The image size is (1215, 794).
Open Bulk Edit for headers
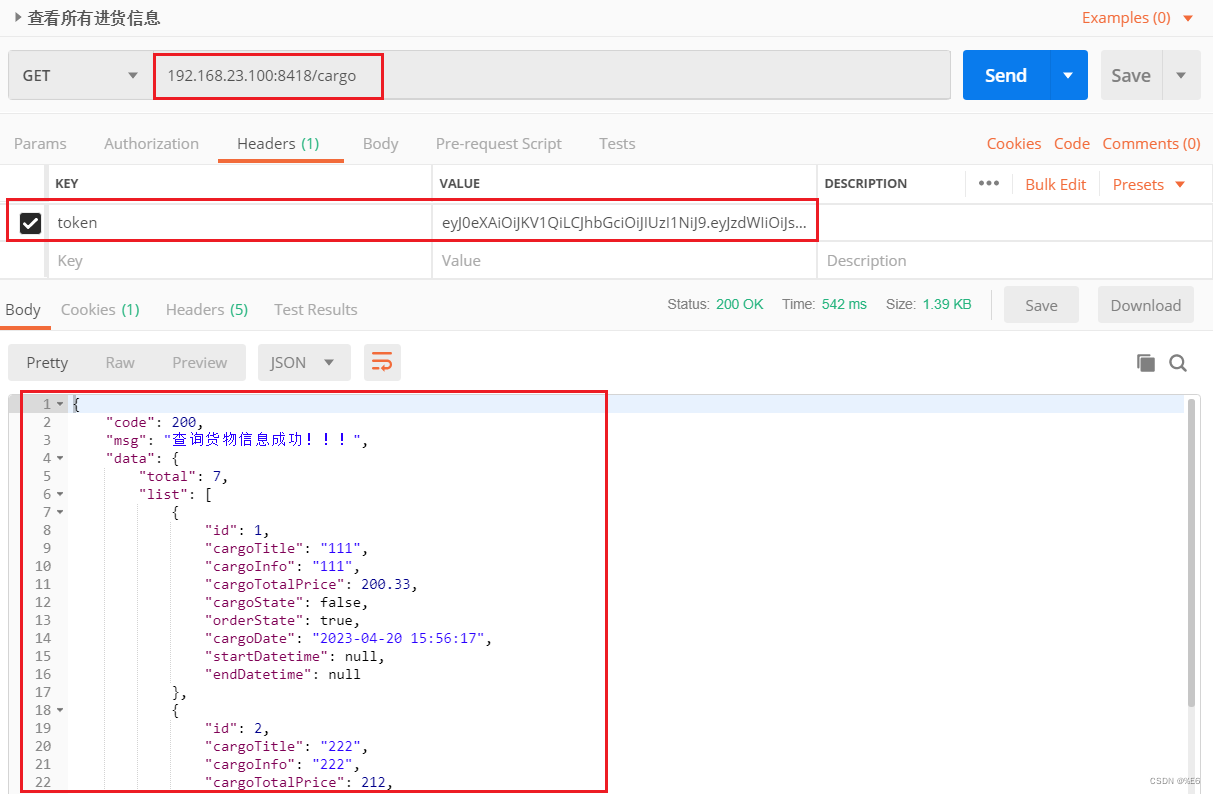point(1055,184)
